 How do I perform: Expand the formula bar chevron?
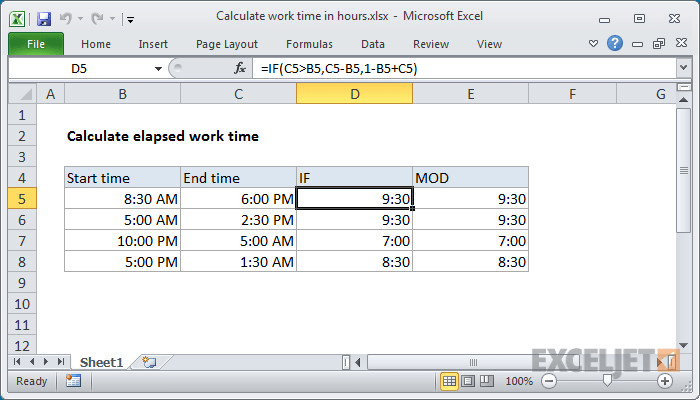tap(683, 68)
